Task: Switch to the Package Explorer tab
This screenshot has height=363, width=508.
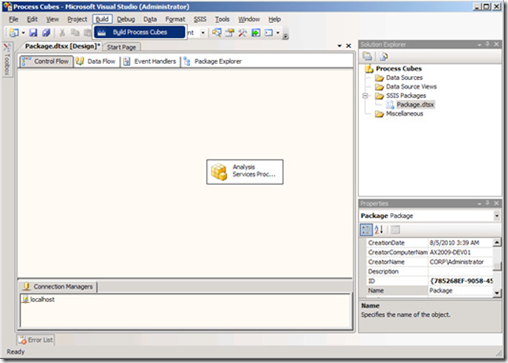Action: (212, 61)
